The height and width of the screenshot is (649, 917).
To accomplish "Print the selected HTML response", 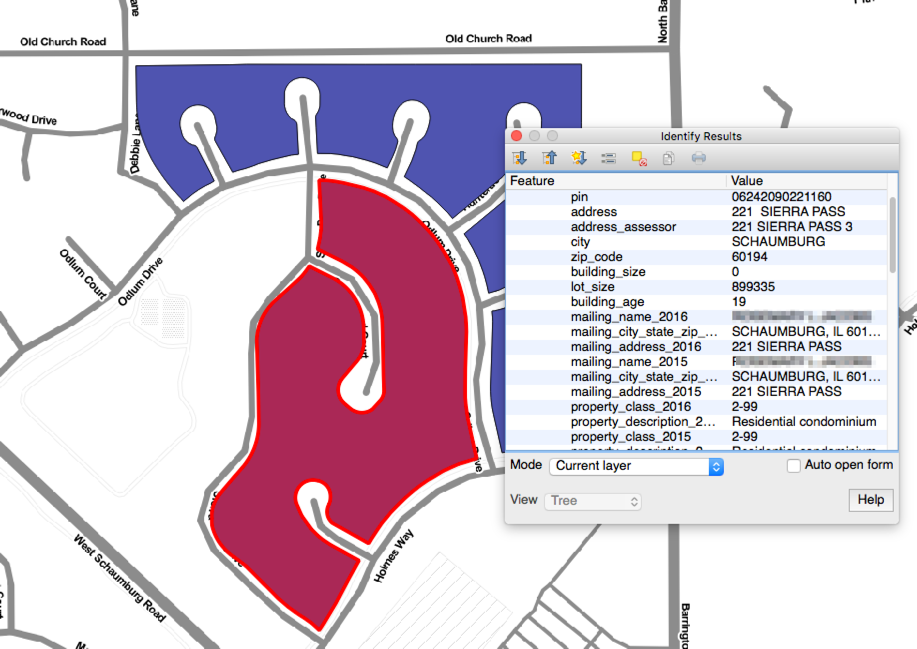I will [x=697, y=157].
